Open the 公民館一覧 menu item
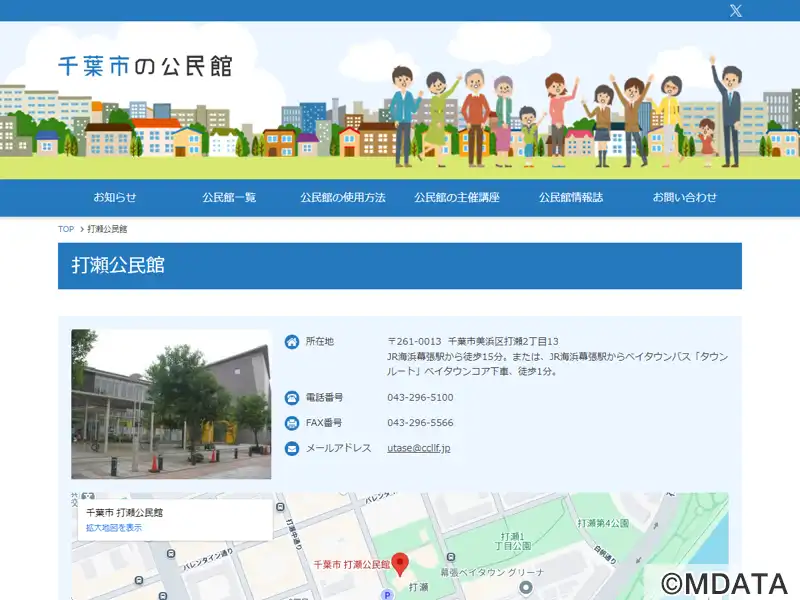800x600 pixels. point(229,197)
